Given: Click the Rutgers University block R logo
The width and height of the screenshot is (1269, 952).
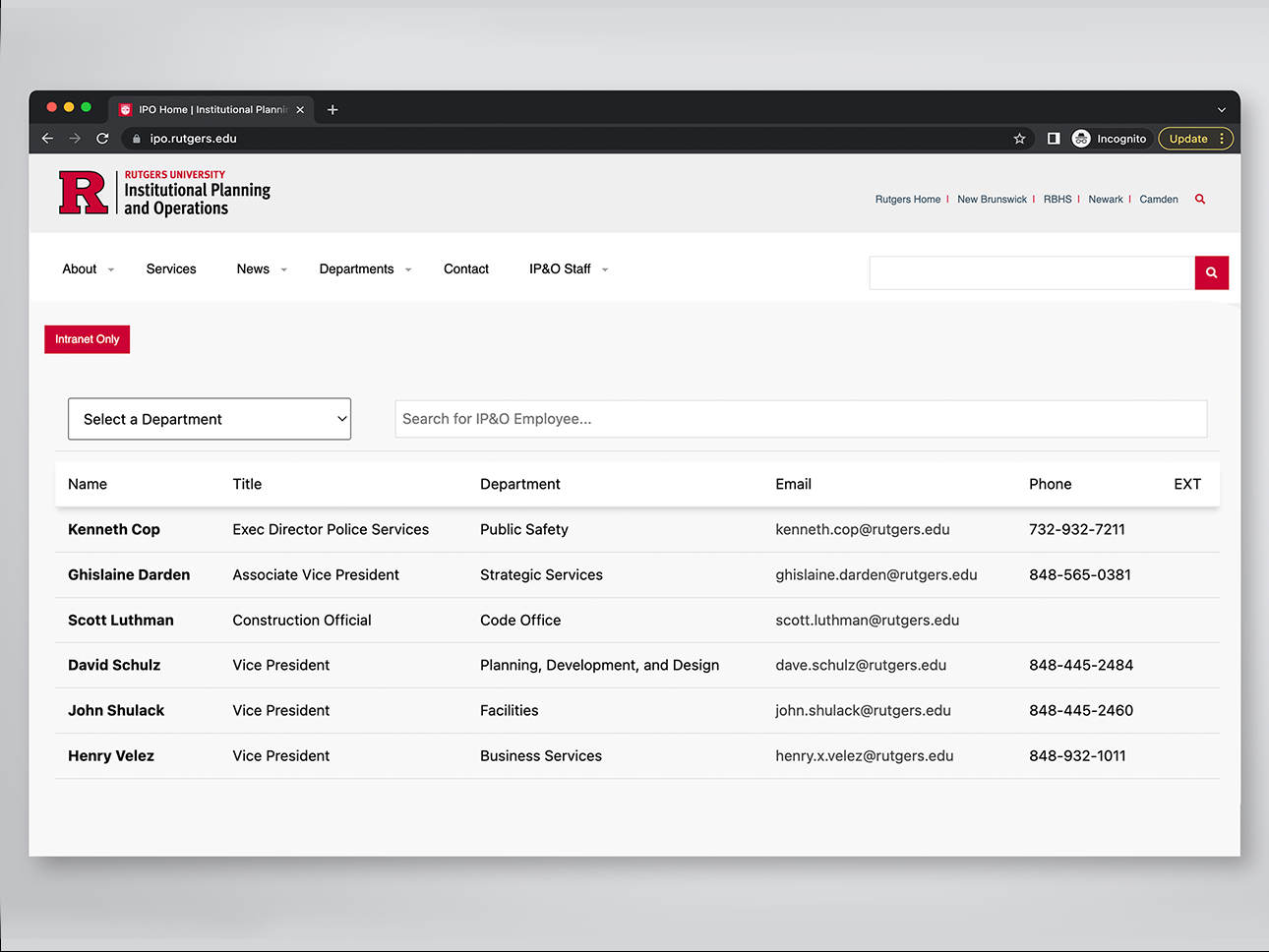Looking at the screenshot, I should click(x=83, y=194).
